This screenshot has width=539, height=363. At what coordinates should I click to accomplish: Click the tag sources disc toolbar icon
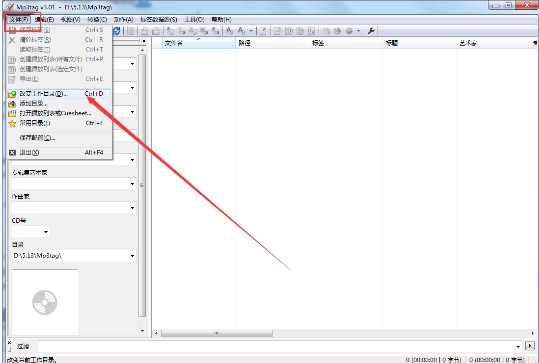pos(349,31)
